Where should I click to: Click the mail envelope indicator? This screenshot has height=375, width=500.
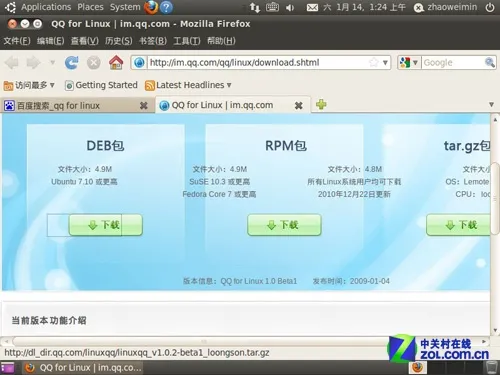click(x=312, y=7)
